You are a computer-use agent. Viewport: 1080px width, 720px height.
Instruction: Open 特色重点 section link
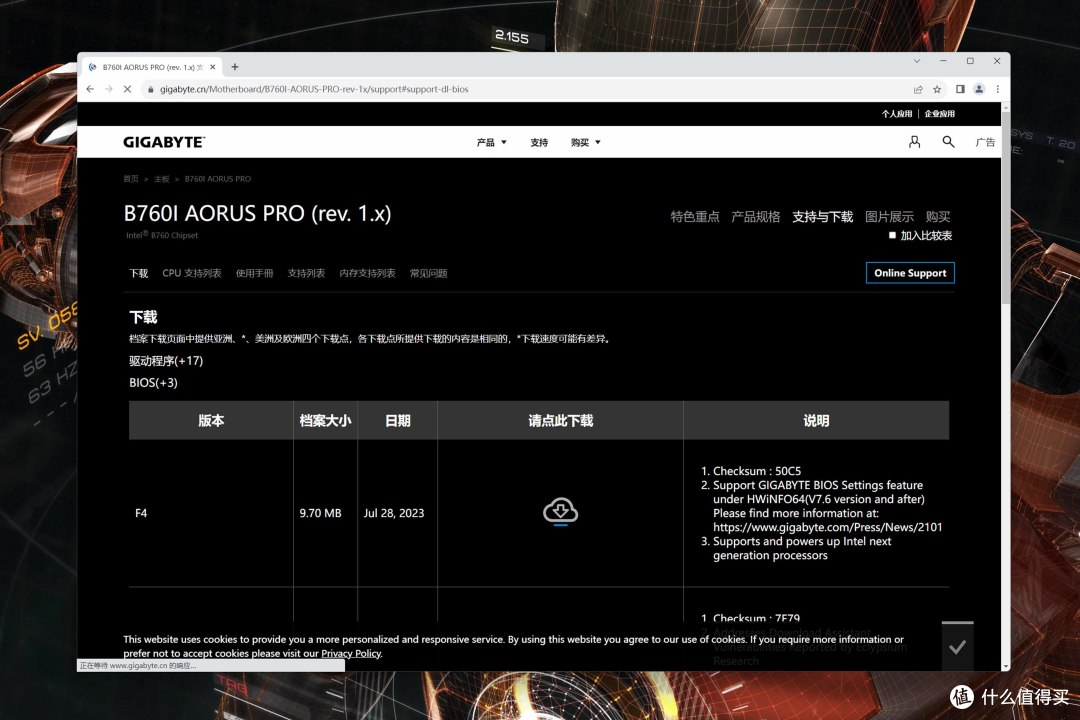695,216
